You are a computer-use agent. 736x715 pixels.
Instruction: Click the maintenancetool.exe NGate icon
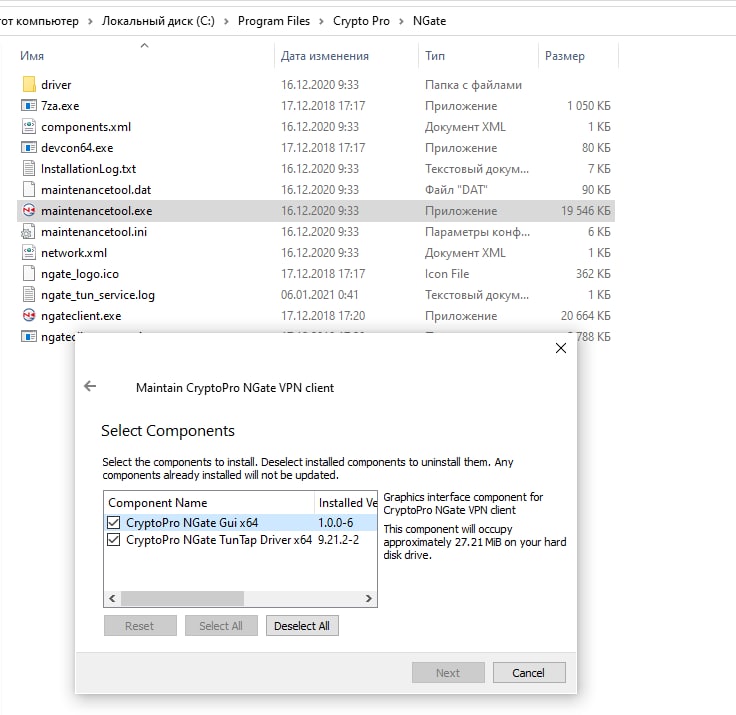pos(29,210)
